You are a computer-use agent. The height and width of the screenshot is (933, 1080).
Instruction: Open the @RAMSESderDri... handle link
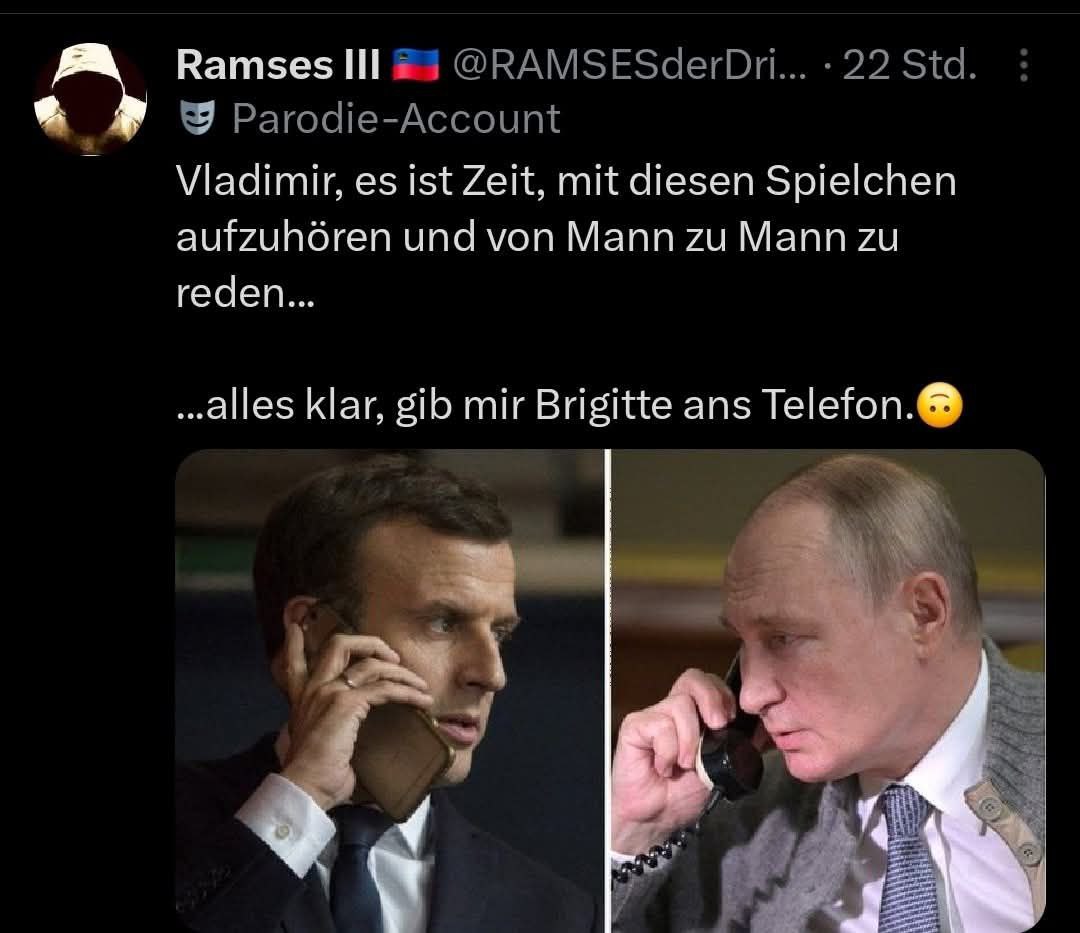click(630, 65)
